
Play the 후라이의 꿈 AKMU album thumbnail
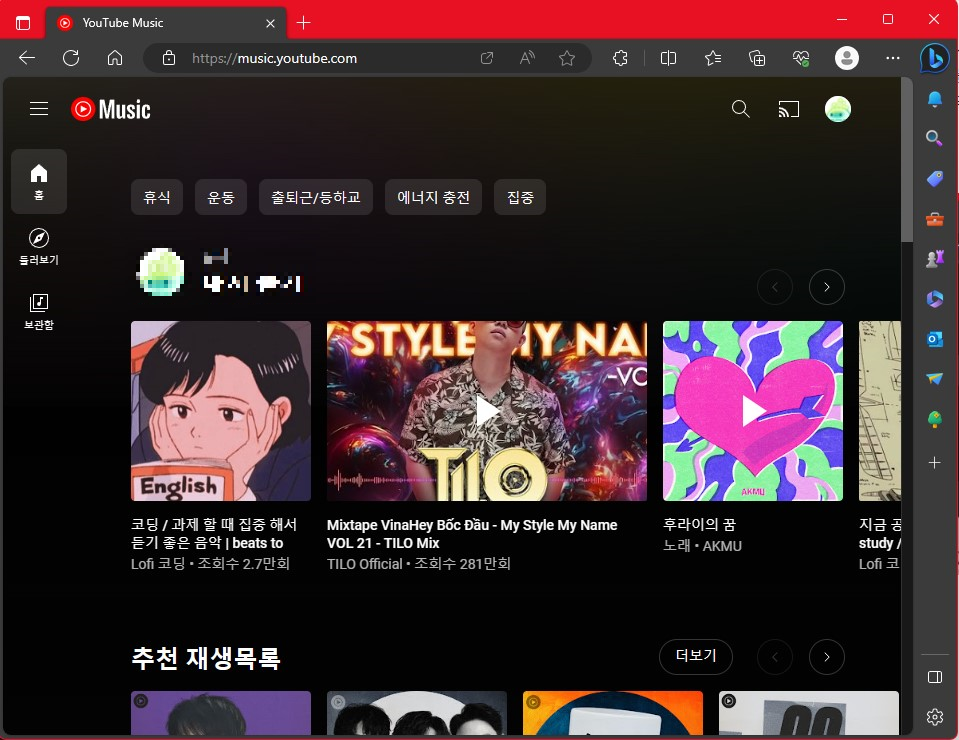(753, 411)
